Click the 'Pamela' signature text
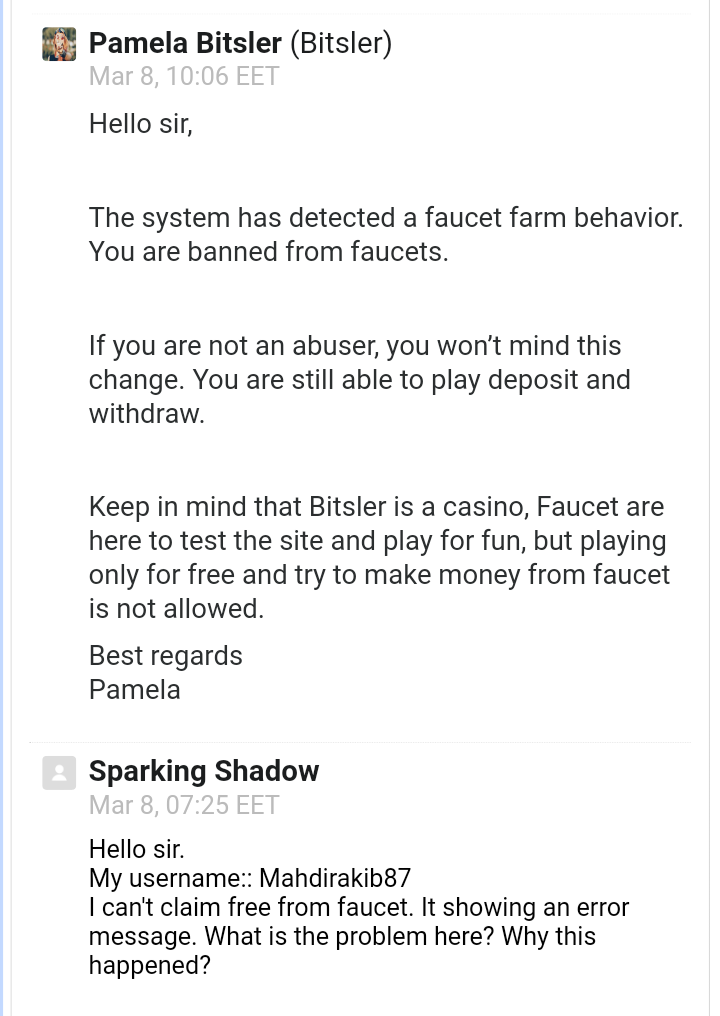The width and height of the screenshot is (720, 1016). [x=135, y=689]
